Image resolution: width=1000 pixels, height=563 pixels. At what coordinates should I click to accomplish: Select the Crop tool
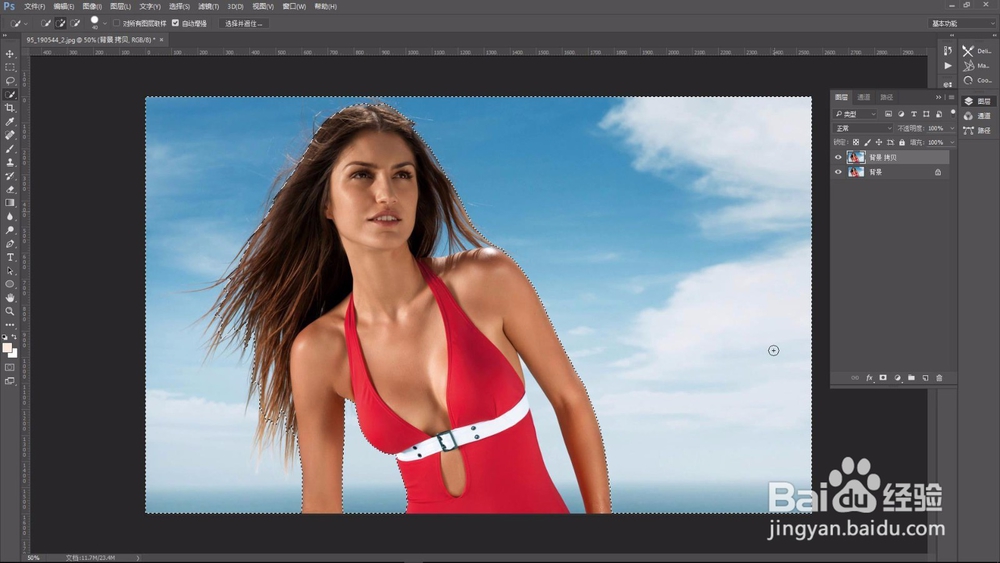pyautogui.click(x=10, y=108)
